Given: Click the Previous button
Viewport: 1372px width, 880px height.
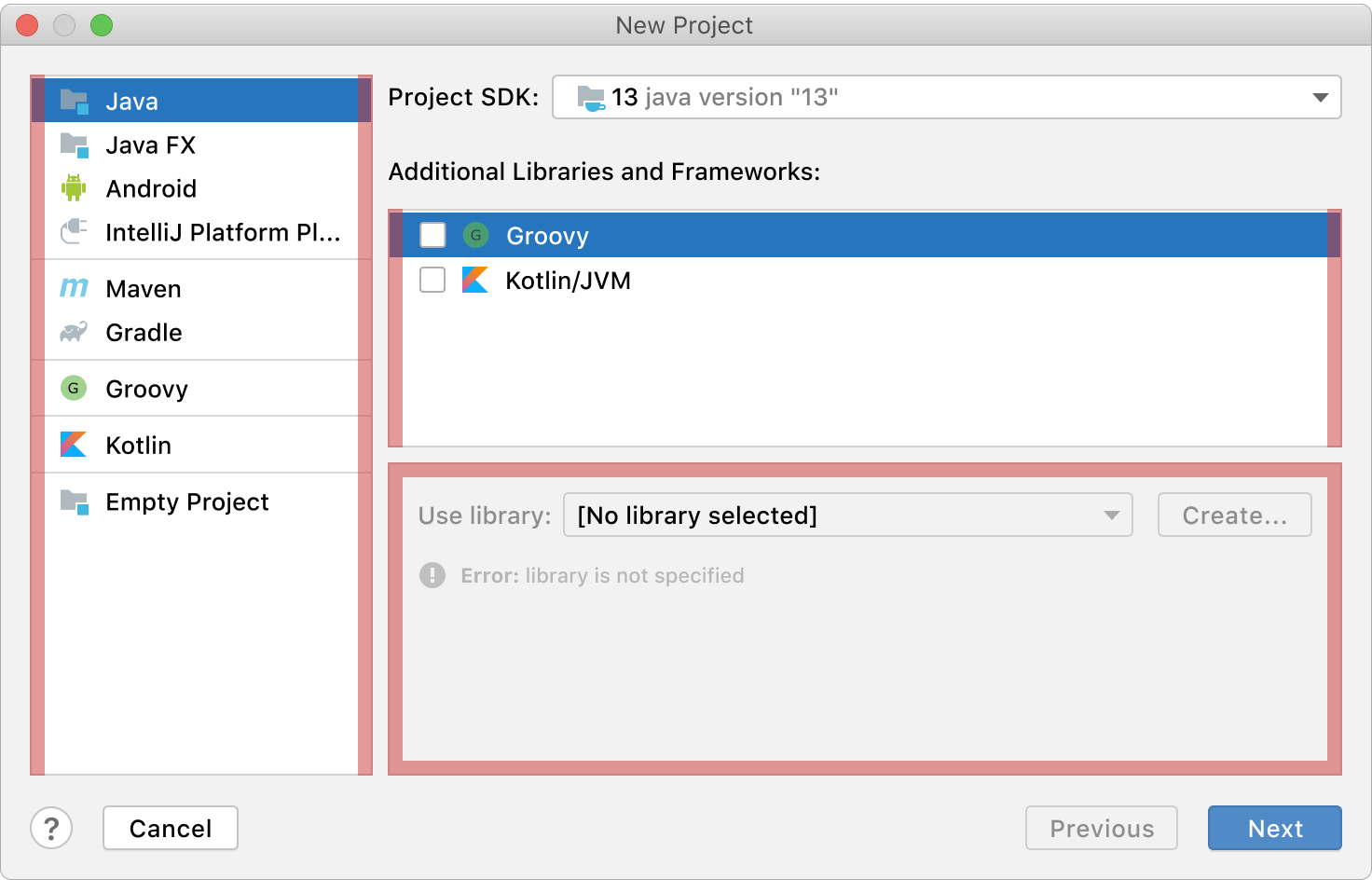Looking at the screenshot, I should point(1101,828).
